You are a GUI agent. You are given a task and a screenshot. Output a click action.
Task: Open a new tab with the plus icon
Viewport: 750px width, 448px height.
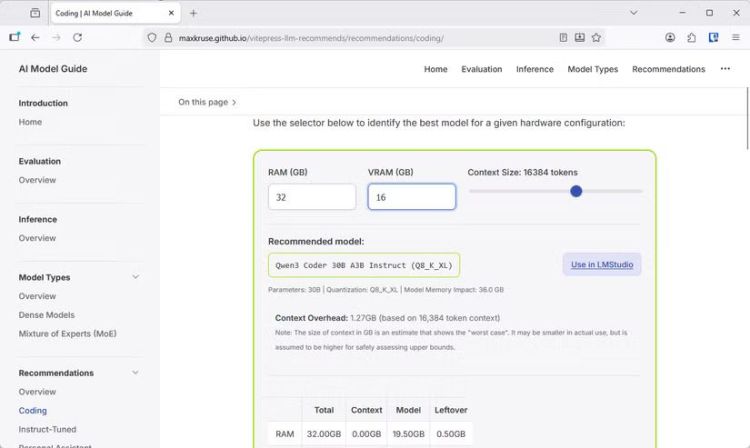[193, 13]
